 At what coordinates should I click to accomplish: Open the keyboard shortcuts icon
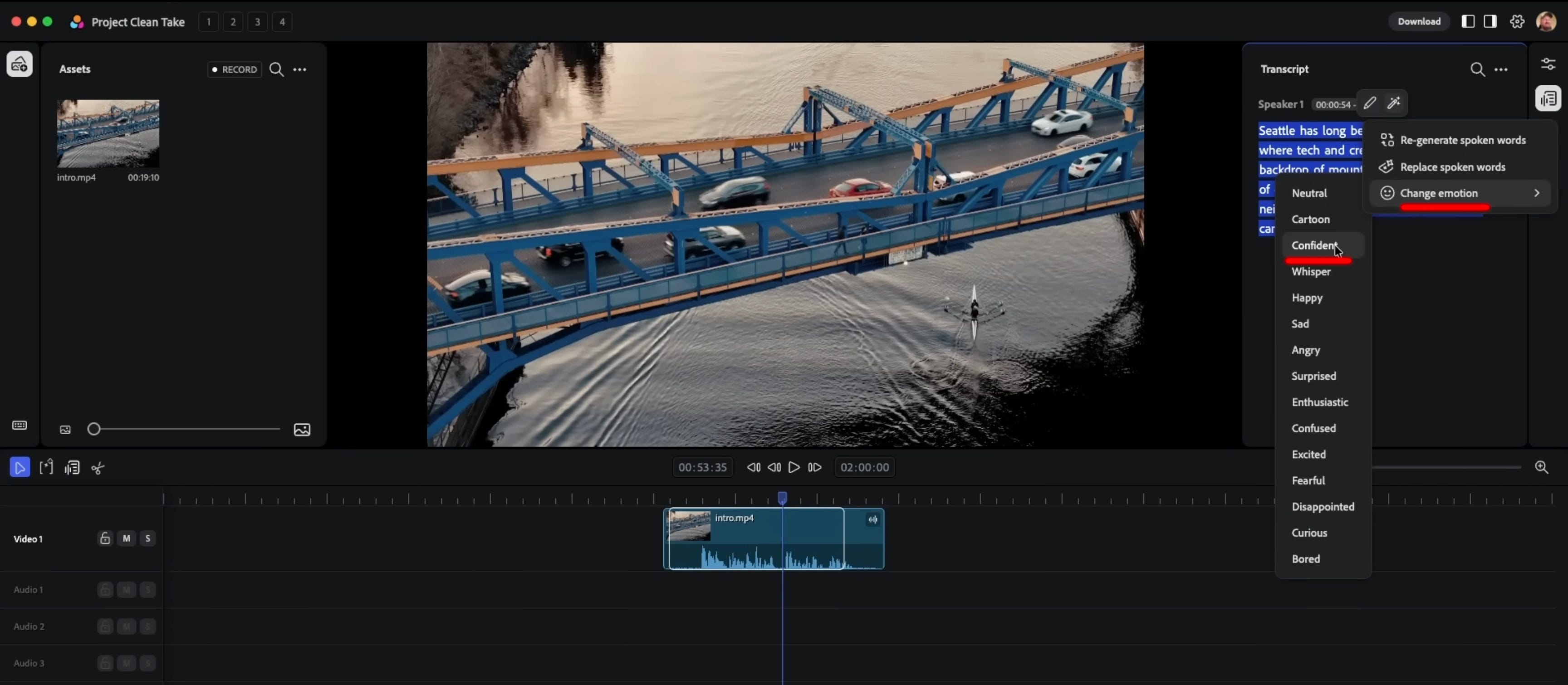20,425
